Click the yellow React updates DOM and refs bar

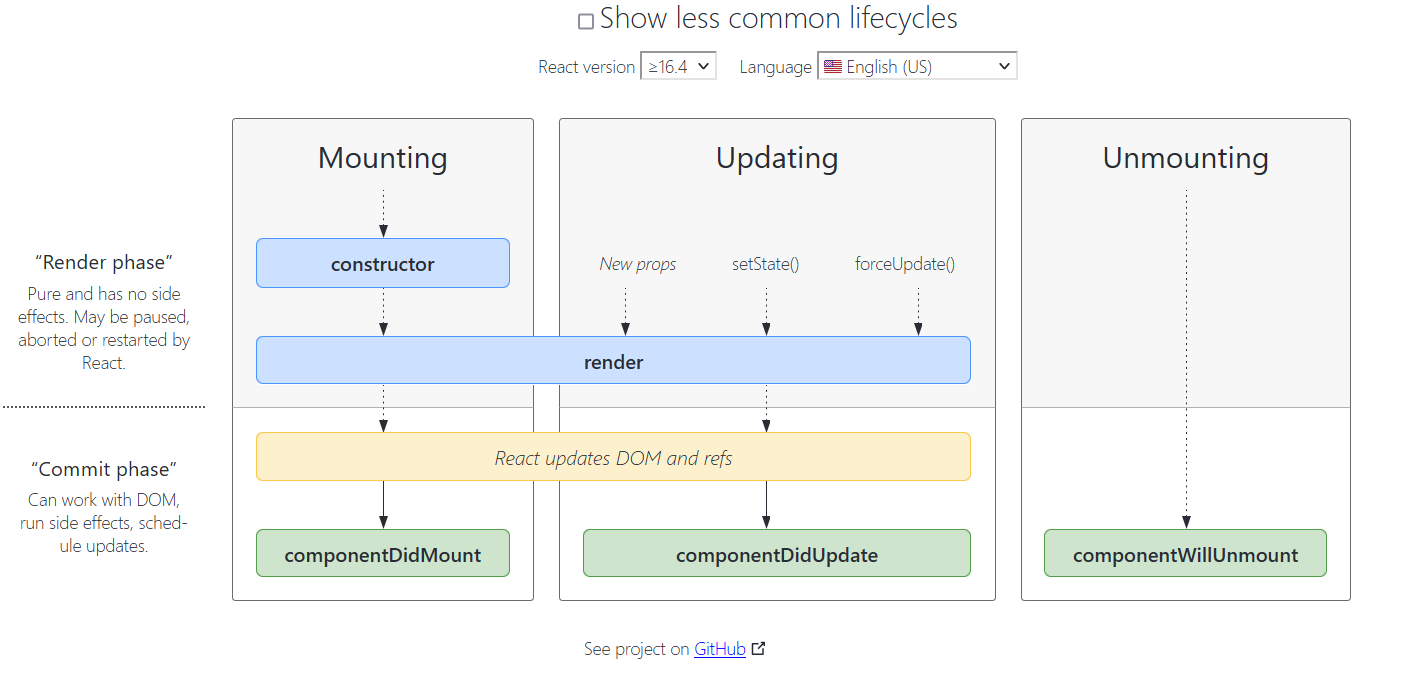pyautogui.click(x=613, y=456)
